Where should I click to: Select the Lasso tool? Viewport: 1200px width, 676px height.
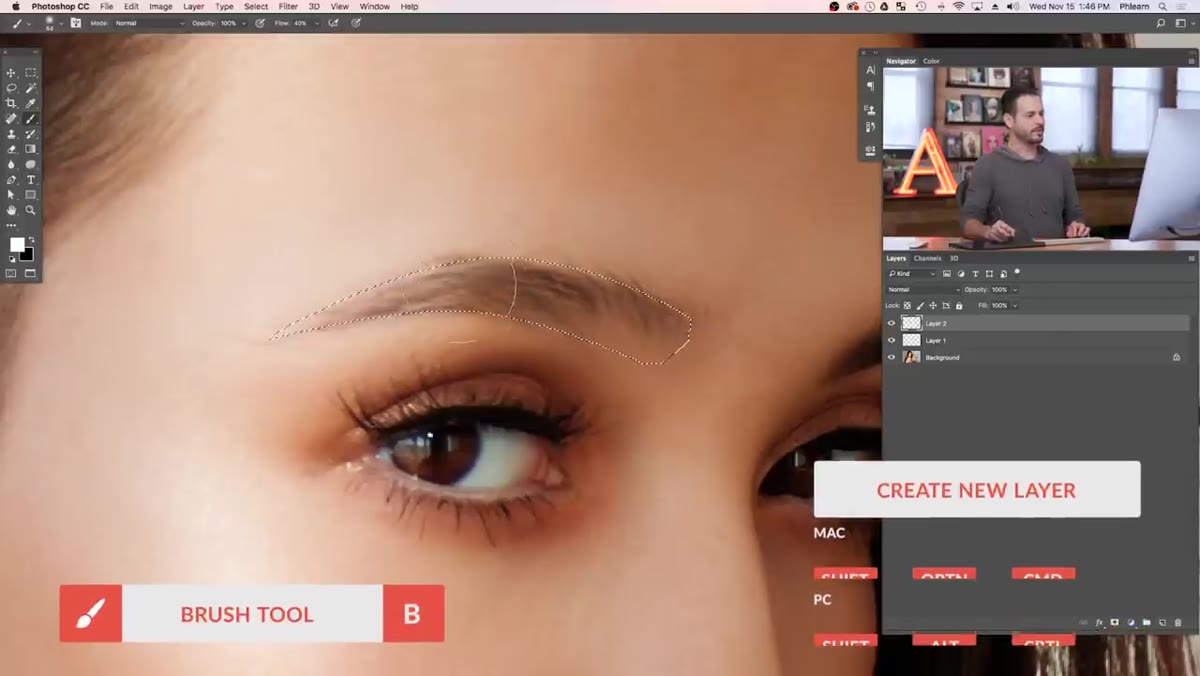[12, 88]
